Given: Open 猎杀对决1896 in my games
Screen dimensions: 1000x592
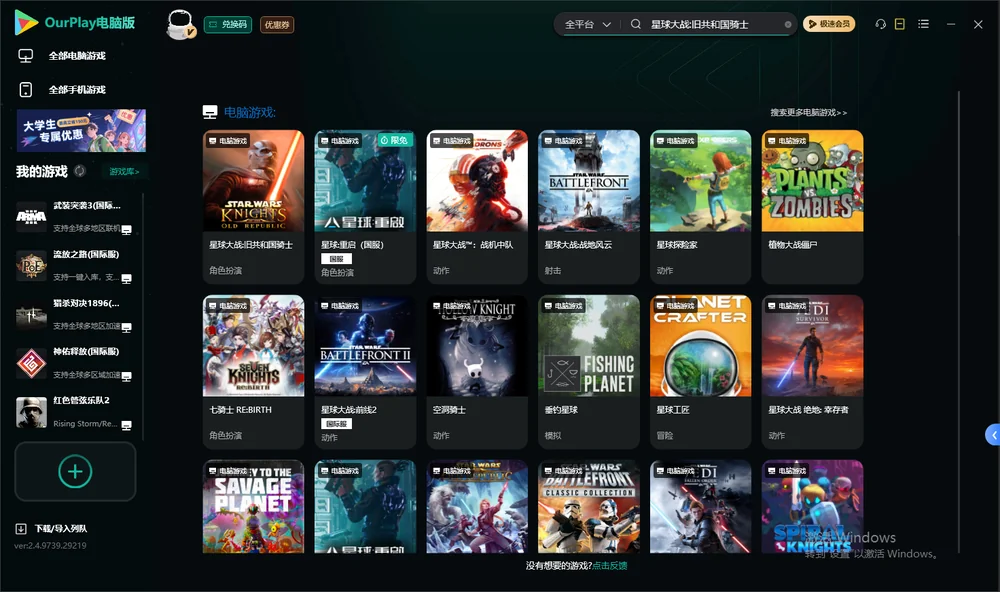Looking at the screenshot, I should [75, 314].
